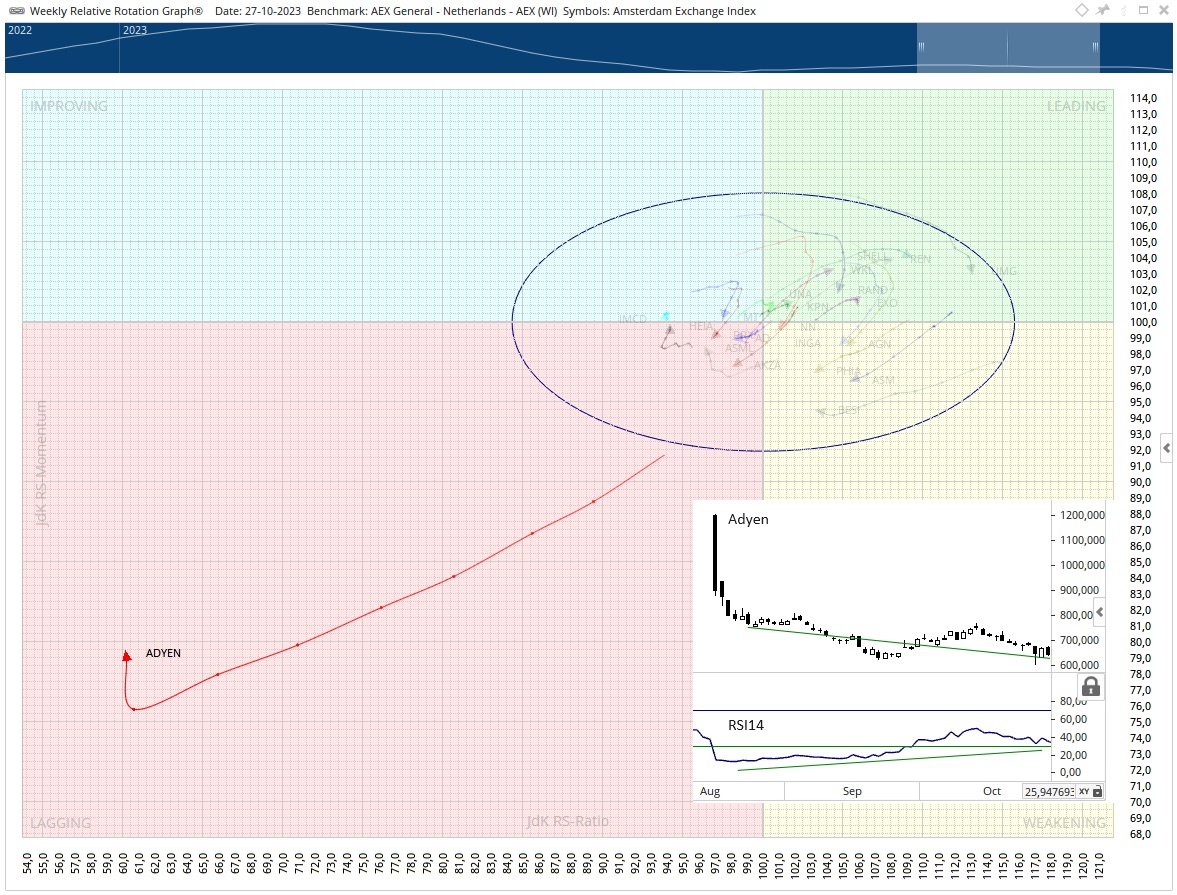
Task: Grab the left handle of the range slider
Action: click(x=920, y=47)
